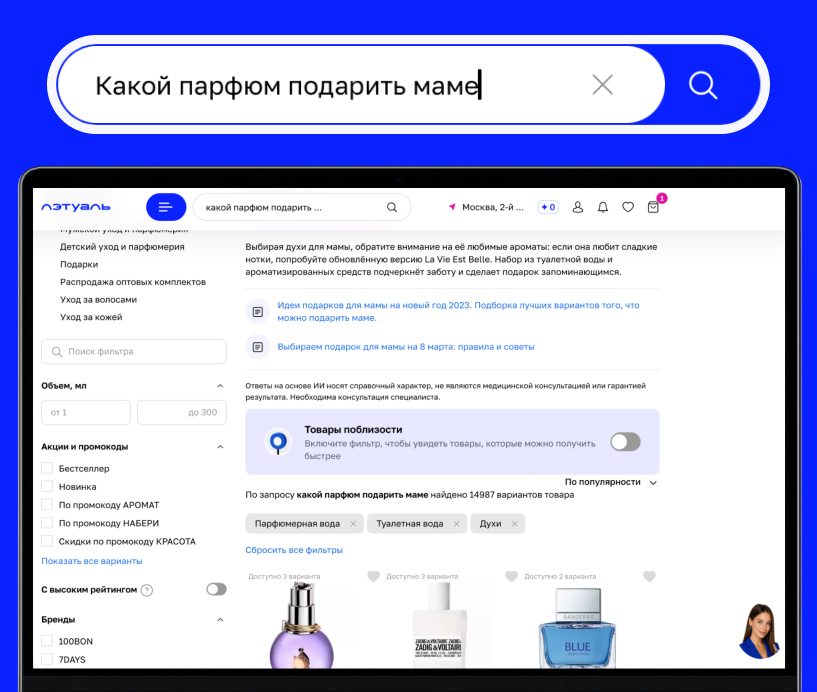Screen dimensions: 817x692
Task: Select the Распродажа оптовых комплектов category
Action: click(133, 282)
